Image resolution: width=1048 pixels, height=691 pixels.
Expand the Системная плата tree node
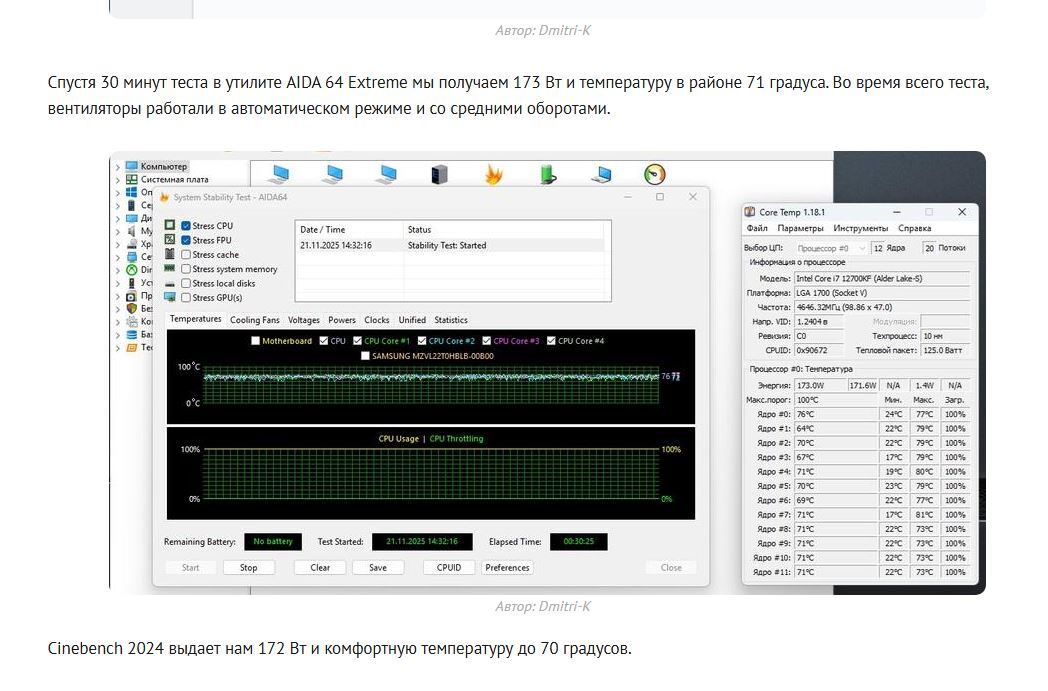[117, 180]
